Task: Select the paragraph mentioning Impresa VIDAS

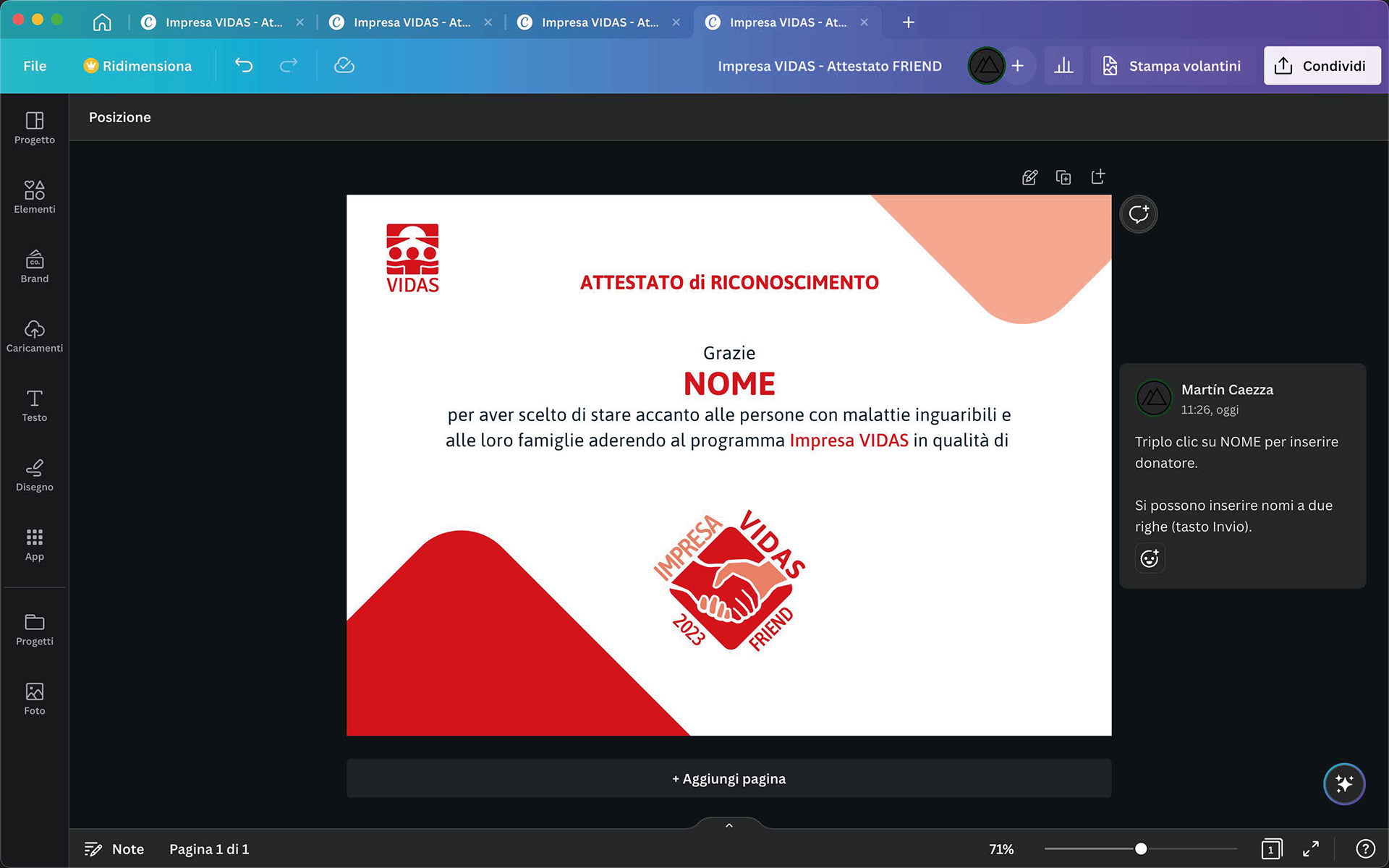Action: coord(729,427)
